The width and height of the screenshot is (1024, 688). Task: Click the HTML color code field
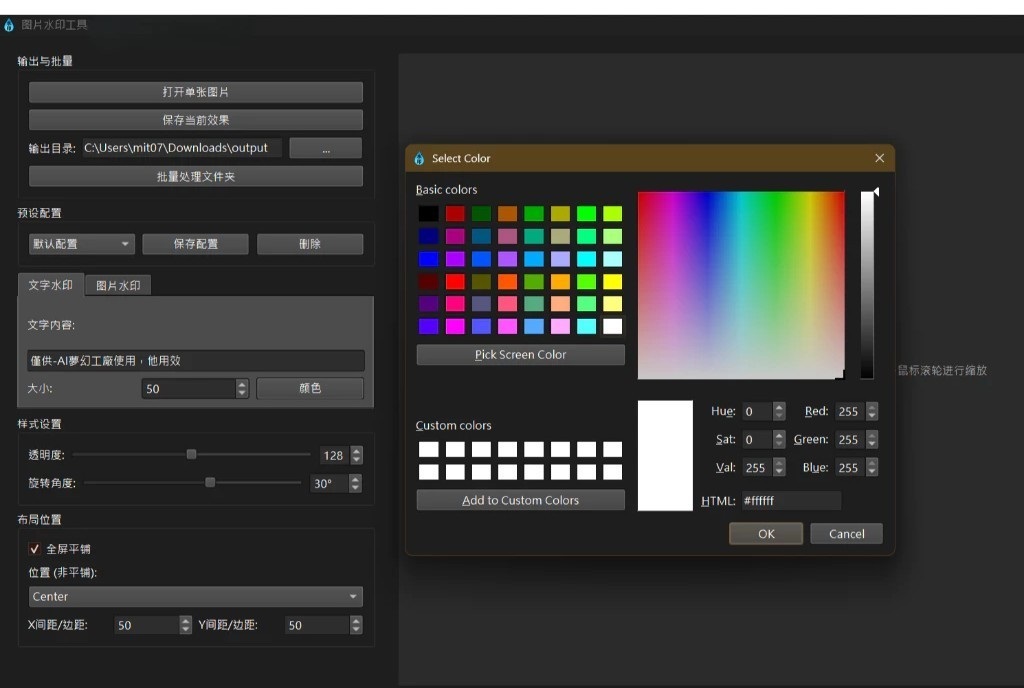click(x=789, y=500)
